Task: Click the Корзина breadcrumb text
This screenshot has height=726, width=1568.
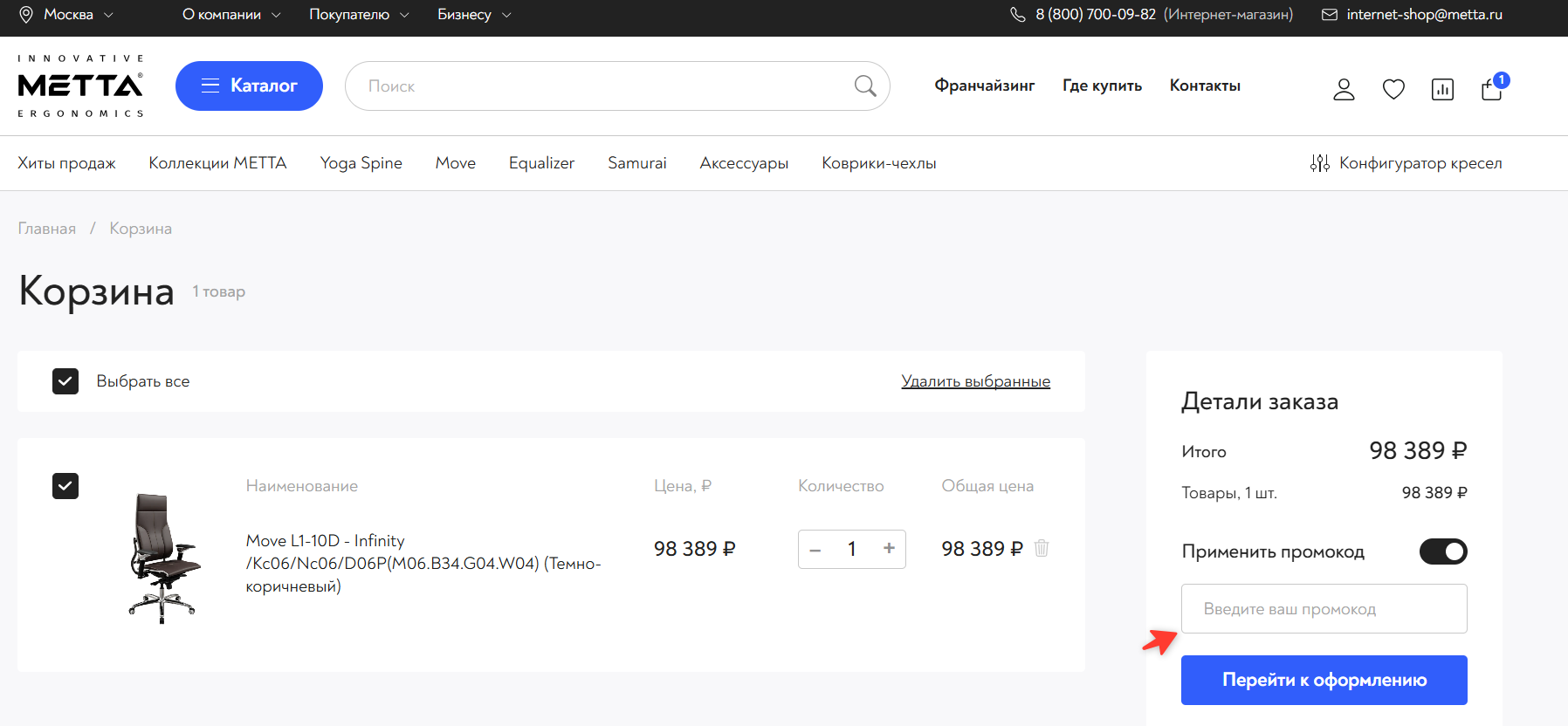Action: (141, 229)
